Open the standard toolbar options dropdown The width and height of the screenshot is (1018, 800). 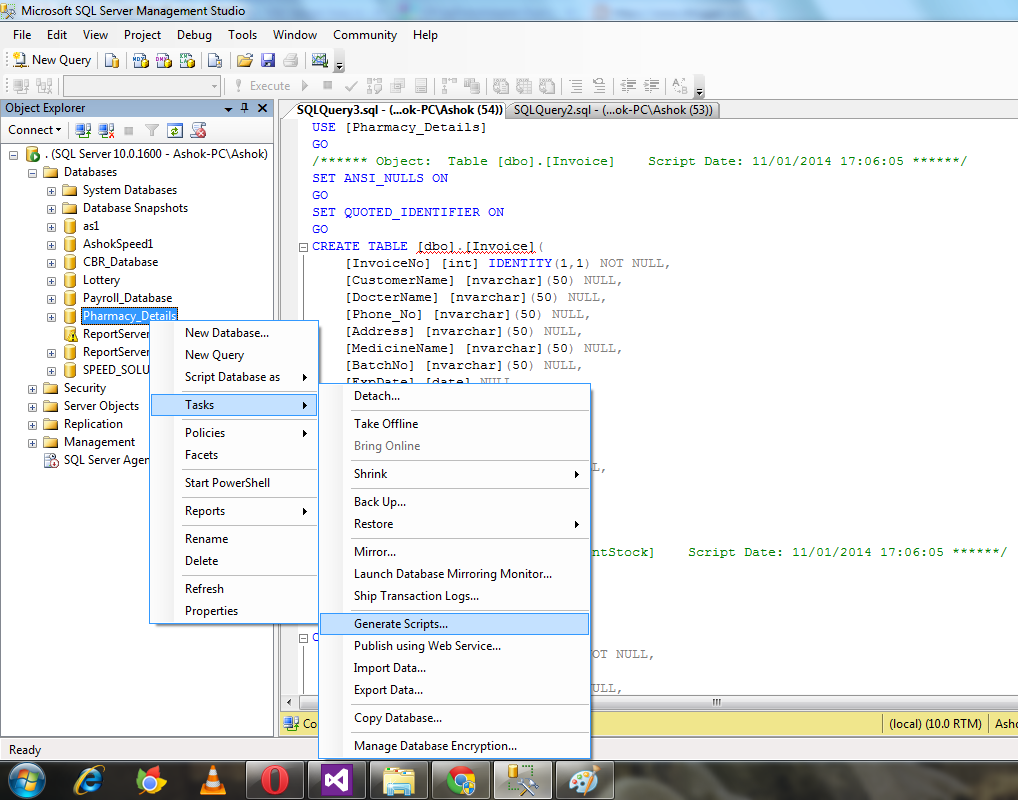(340, 64)
